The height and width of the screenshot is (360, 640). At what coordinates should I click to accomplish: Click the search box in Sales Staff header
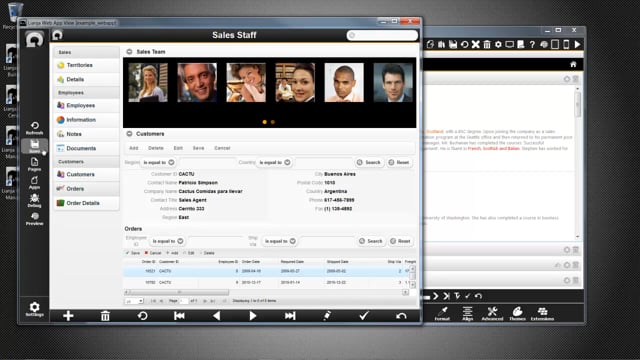click(382, 36)
